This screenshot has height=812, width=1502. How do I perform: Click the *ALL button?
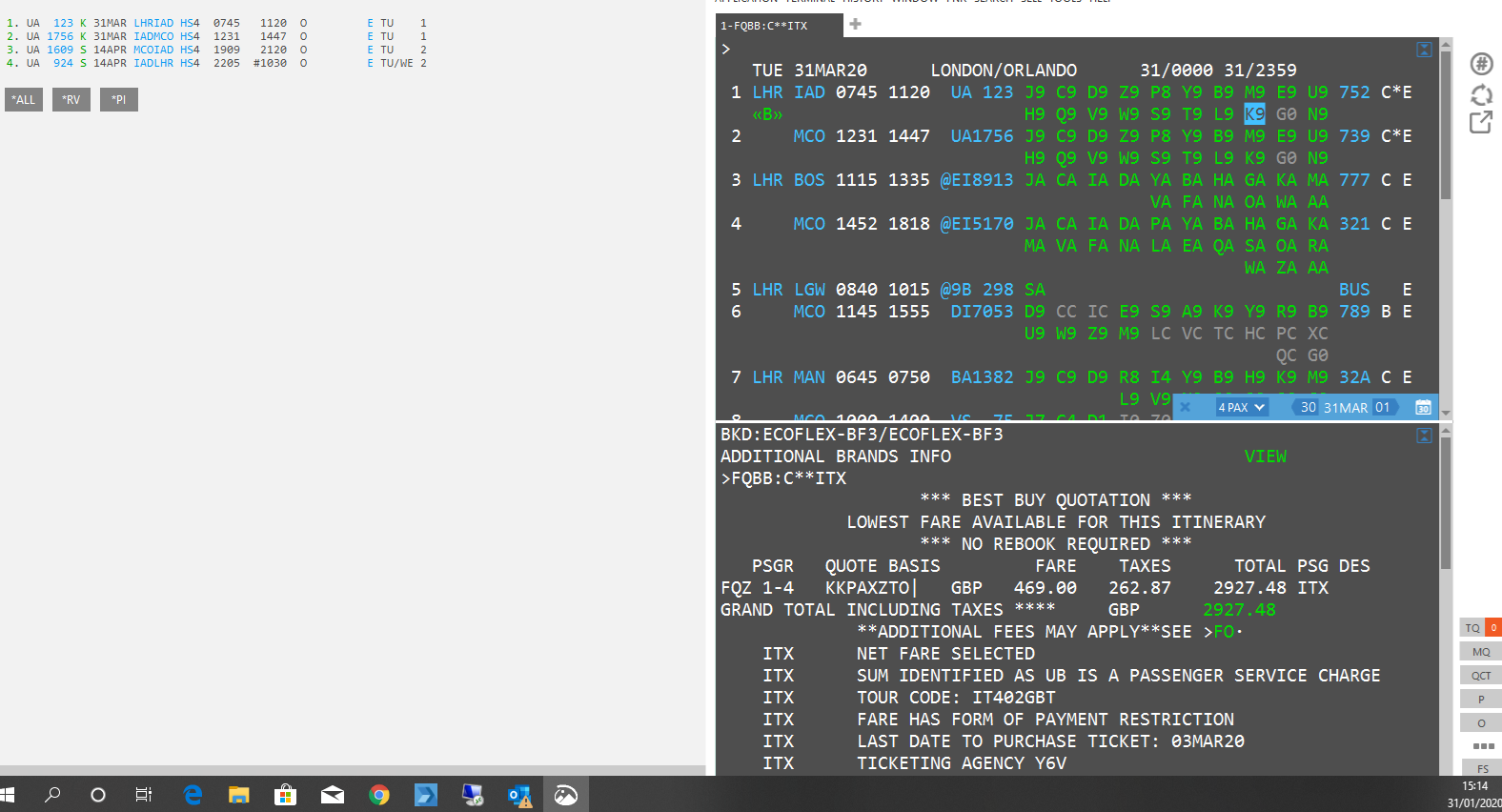24,99
